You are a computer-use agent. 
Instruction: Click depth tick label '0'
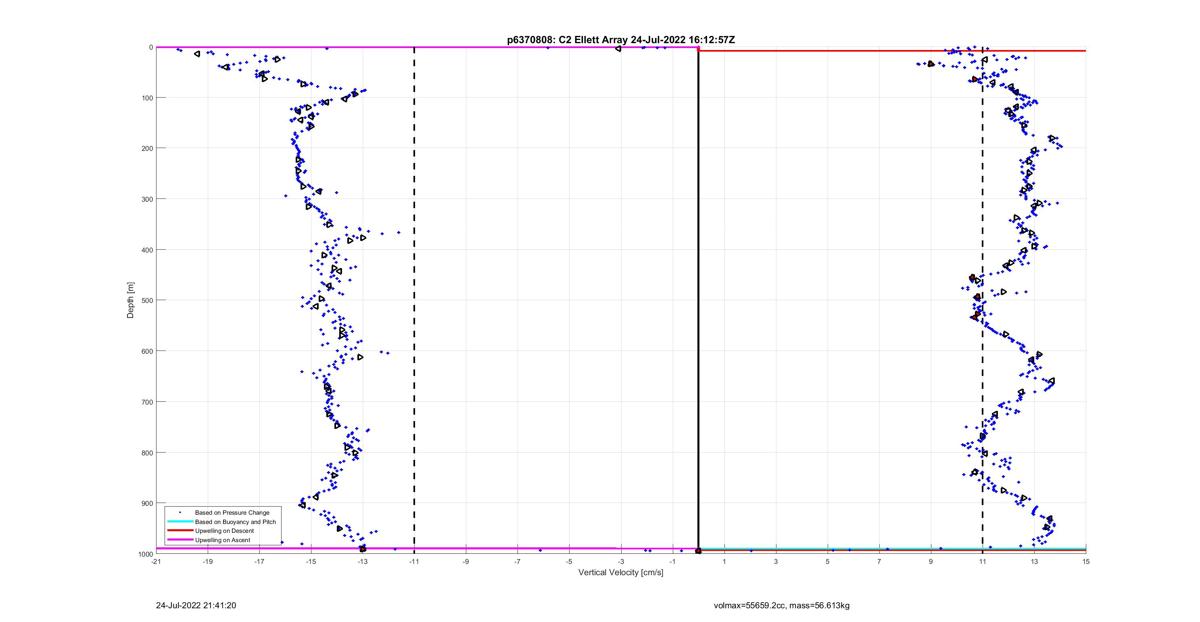tap(150, 47)
